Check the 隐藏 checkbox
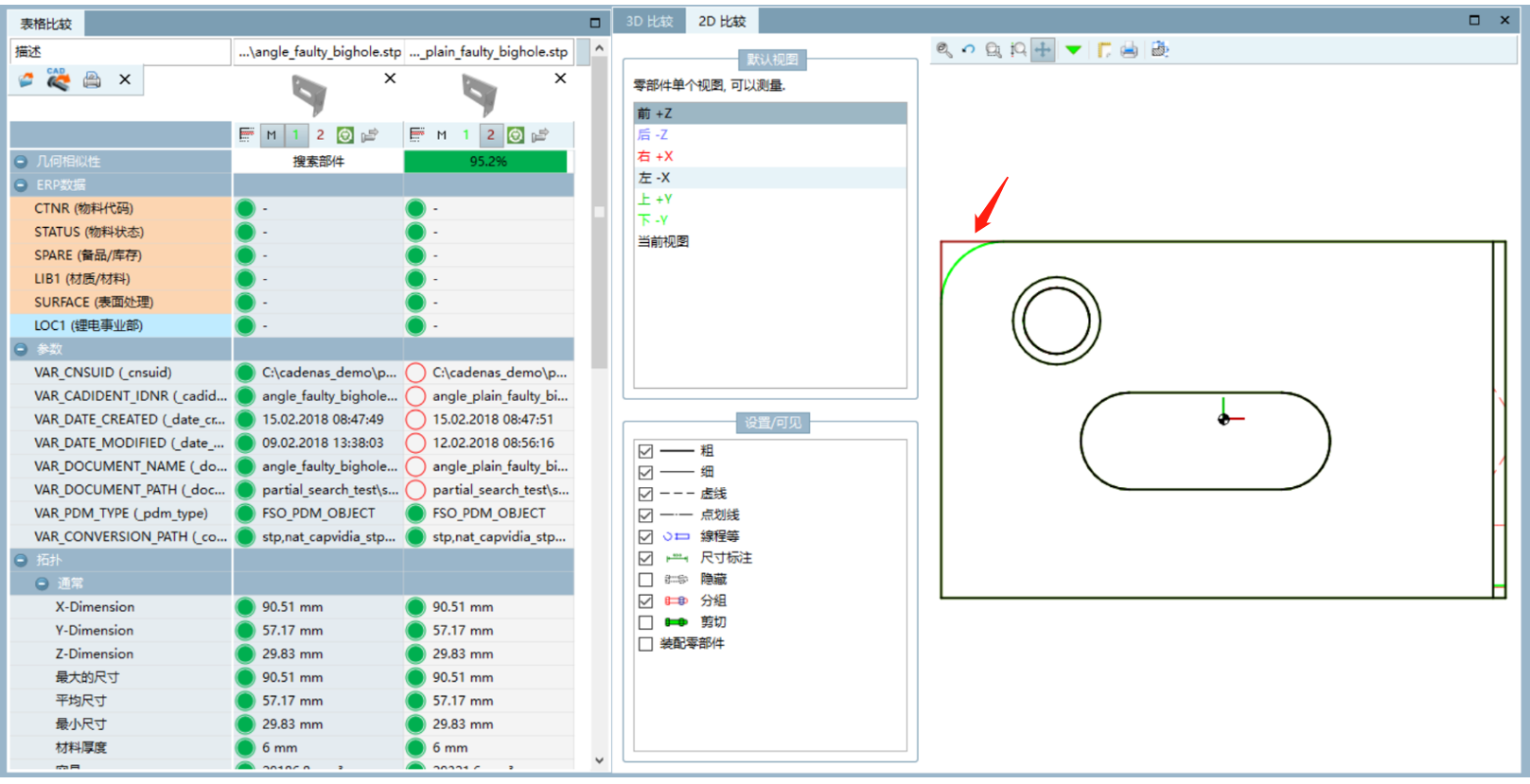The width and height of the screenshot is (1530, 784). click(645, 580)
